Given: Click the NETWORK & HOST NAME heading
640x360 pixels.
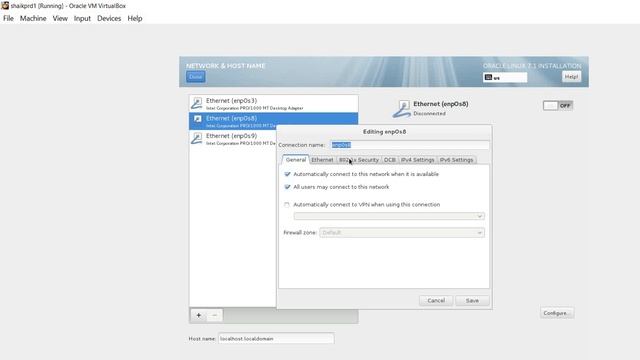Looking at the screenshot, I should (x=226, y=66).
